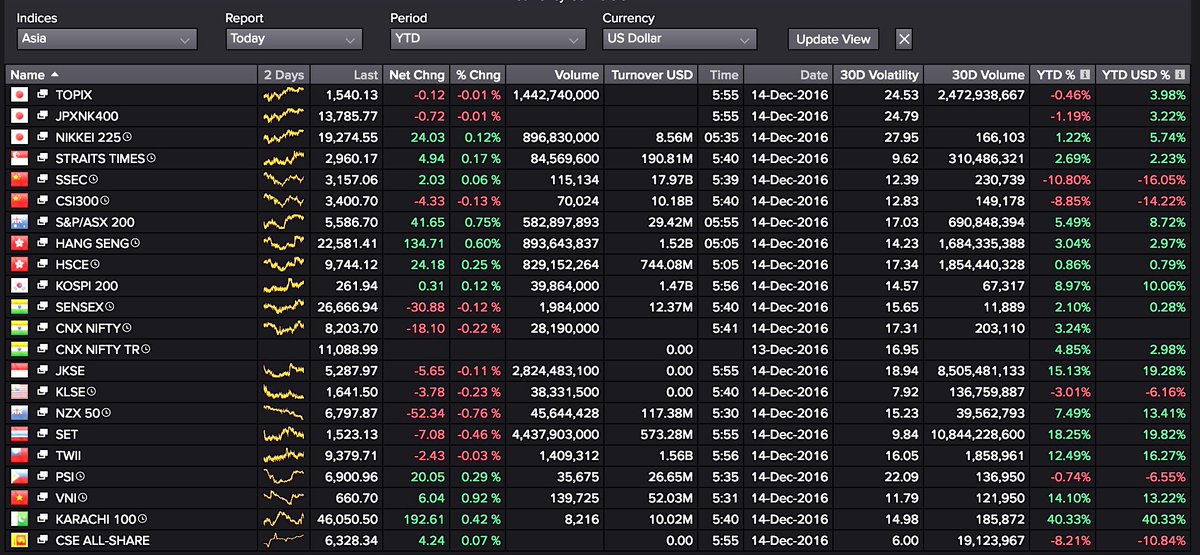Screen dimensions: 1200x555
Task: Click the Taiwan flag in the TWII row
Action: coord(17,455)
